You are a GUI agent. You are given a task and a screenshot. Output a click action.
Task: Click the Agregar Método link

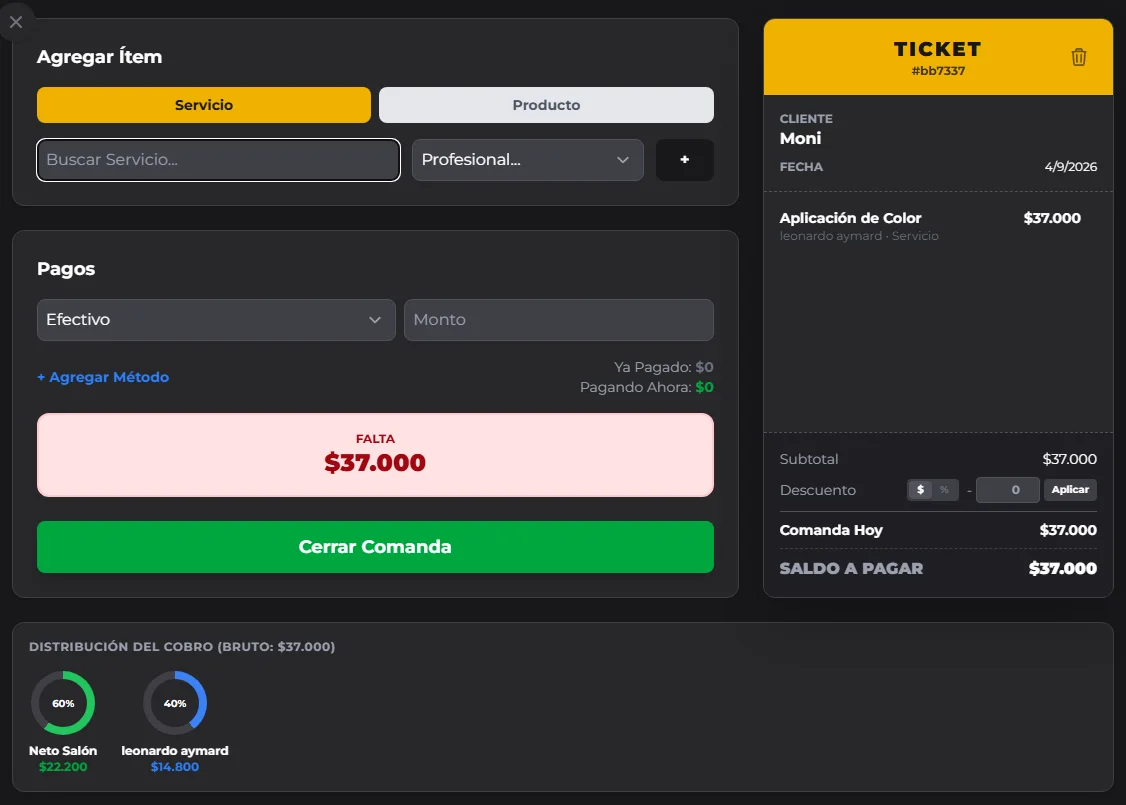(x=103, y=377)
